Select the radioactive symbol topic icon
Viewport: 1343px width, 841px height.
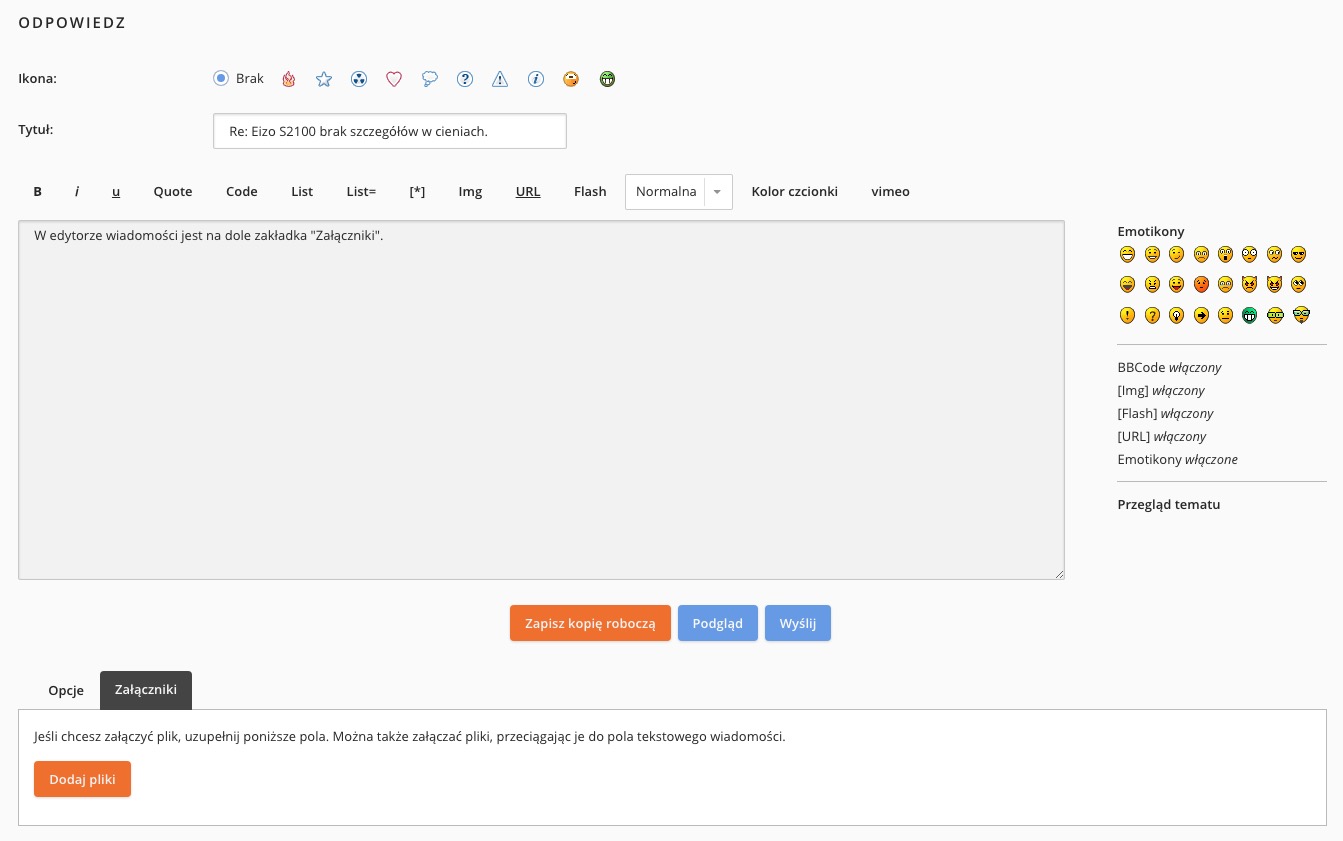359,79
